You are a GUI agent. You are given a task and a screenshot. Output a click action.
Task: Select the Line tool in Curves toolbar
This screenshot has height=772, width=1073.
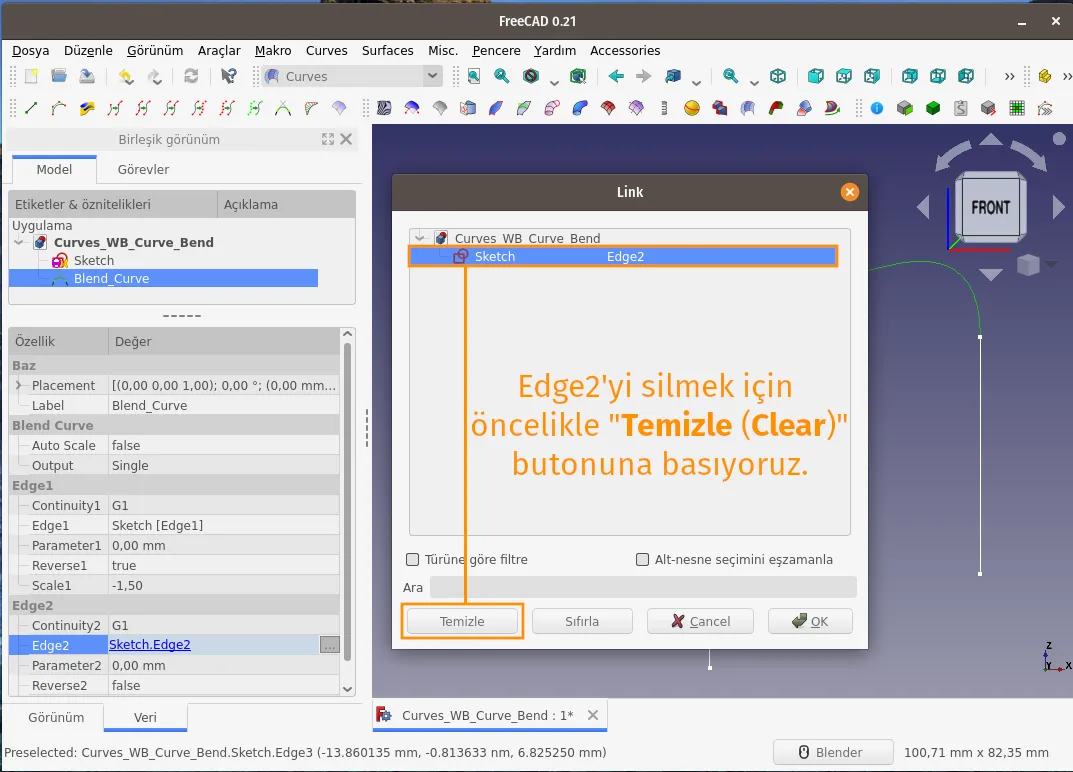click(31, 107)
